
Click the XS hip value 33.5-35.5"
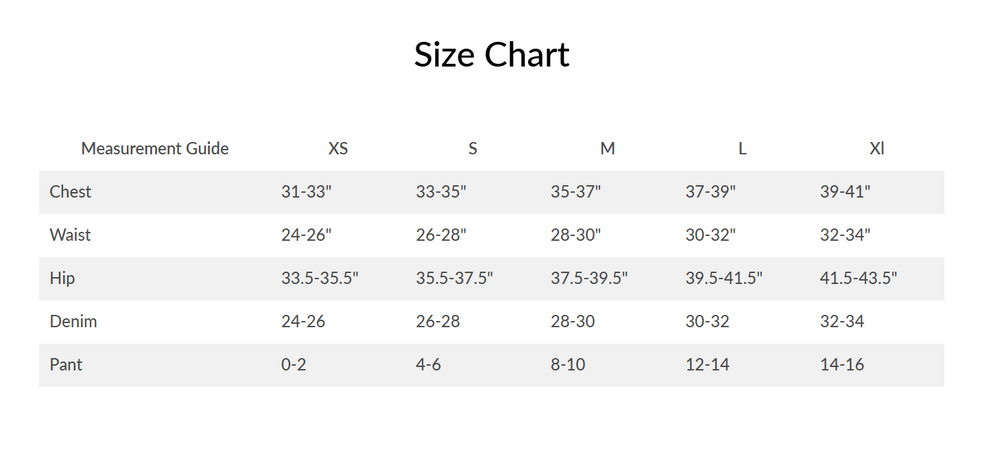(x=320, y=279)
